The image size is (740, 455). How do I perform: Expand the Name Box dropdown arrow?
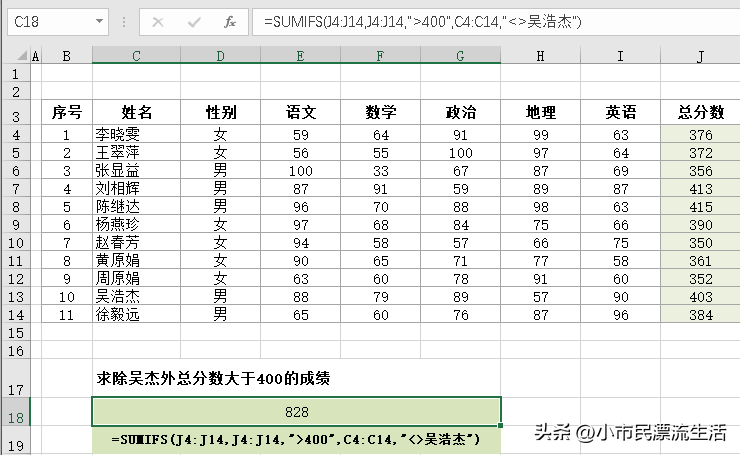point(99,21)
